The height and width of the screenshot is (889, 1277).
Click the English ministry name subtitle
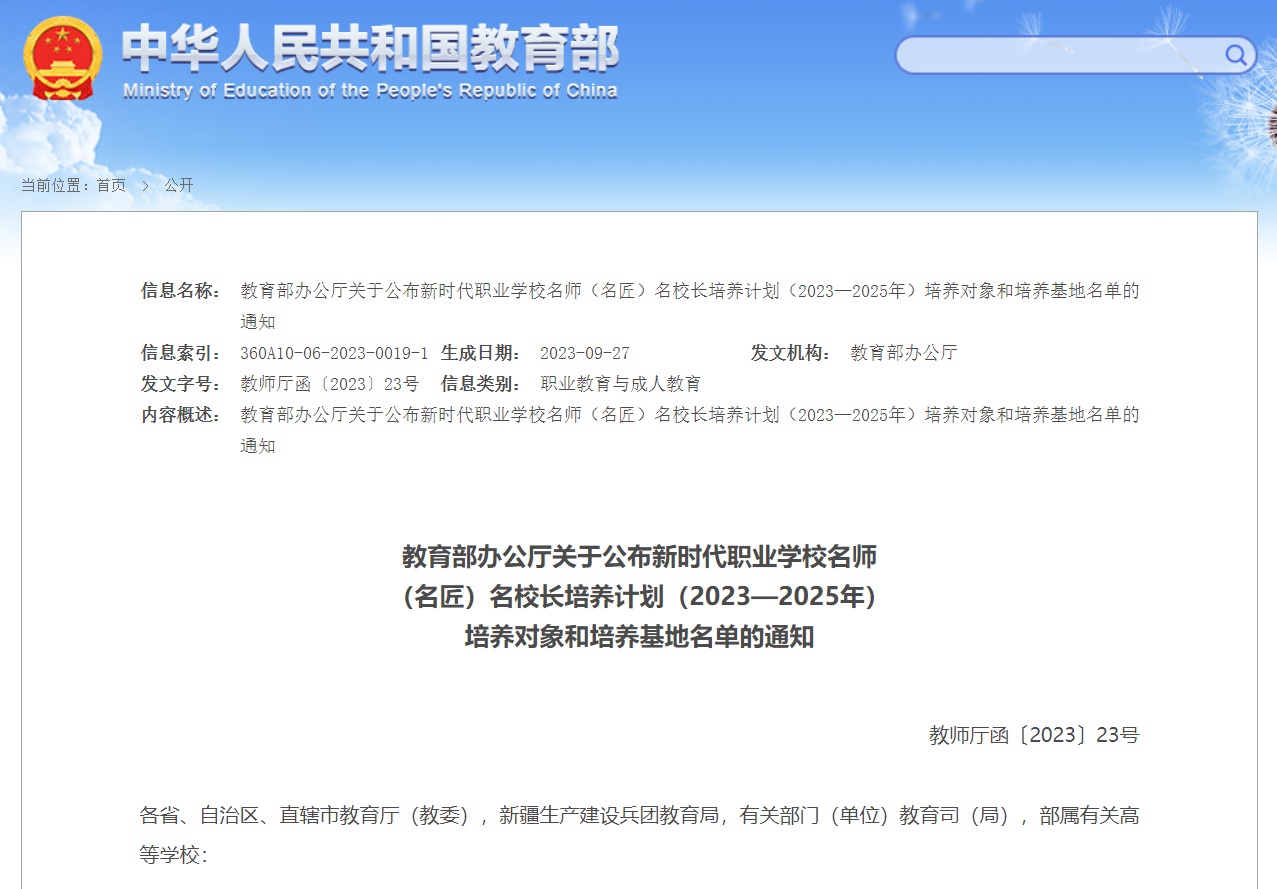coord(370,91)
